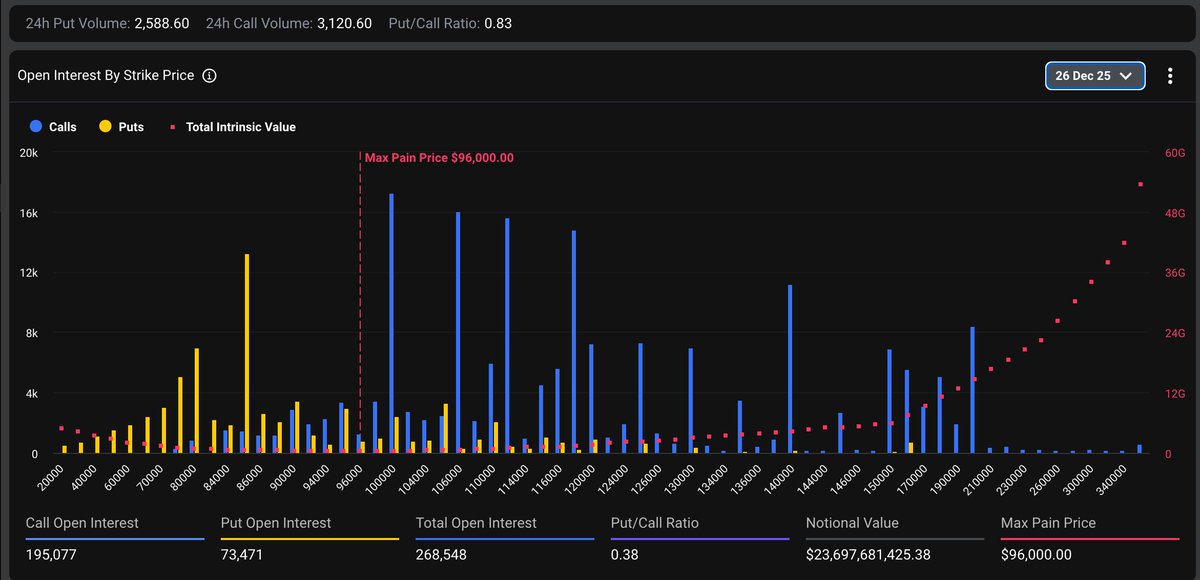Open the 26 Dec 25 expiry dropdown
Viewport: 1200px width, 580px height.
point(1094,76)
